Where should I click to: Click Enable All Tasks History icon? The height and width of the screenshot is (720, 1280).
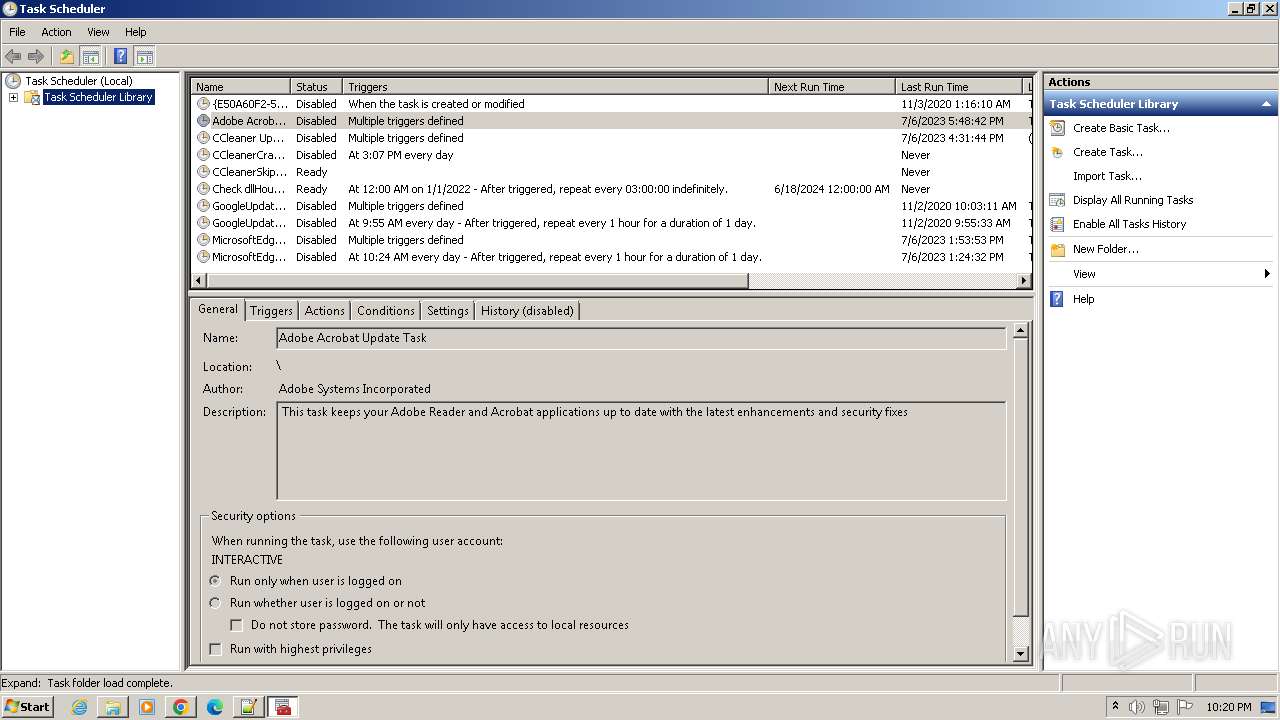pos(1057,224)
